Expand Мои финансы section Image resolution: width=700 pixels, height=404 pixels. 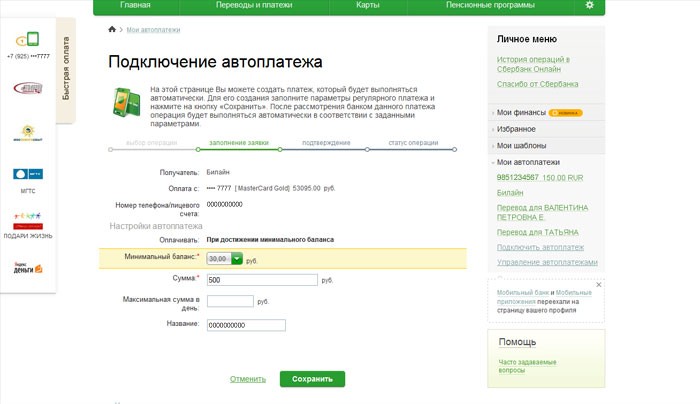pos(521,112)
